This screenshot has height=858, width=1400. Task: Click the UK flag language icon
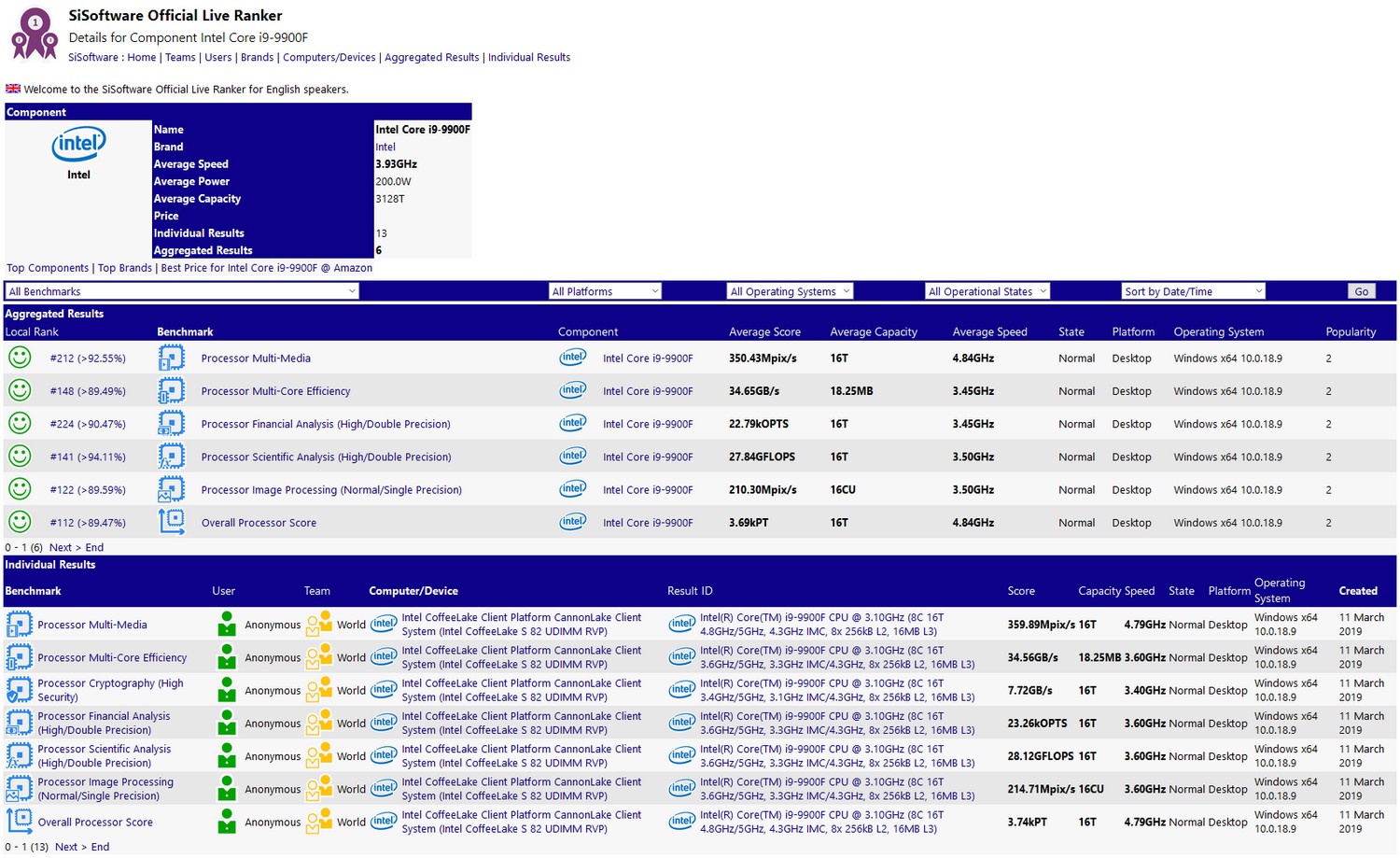(13, 89)
